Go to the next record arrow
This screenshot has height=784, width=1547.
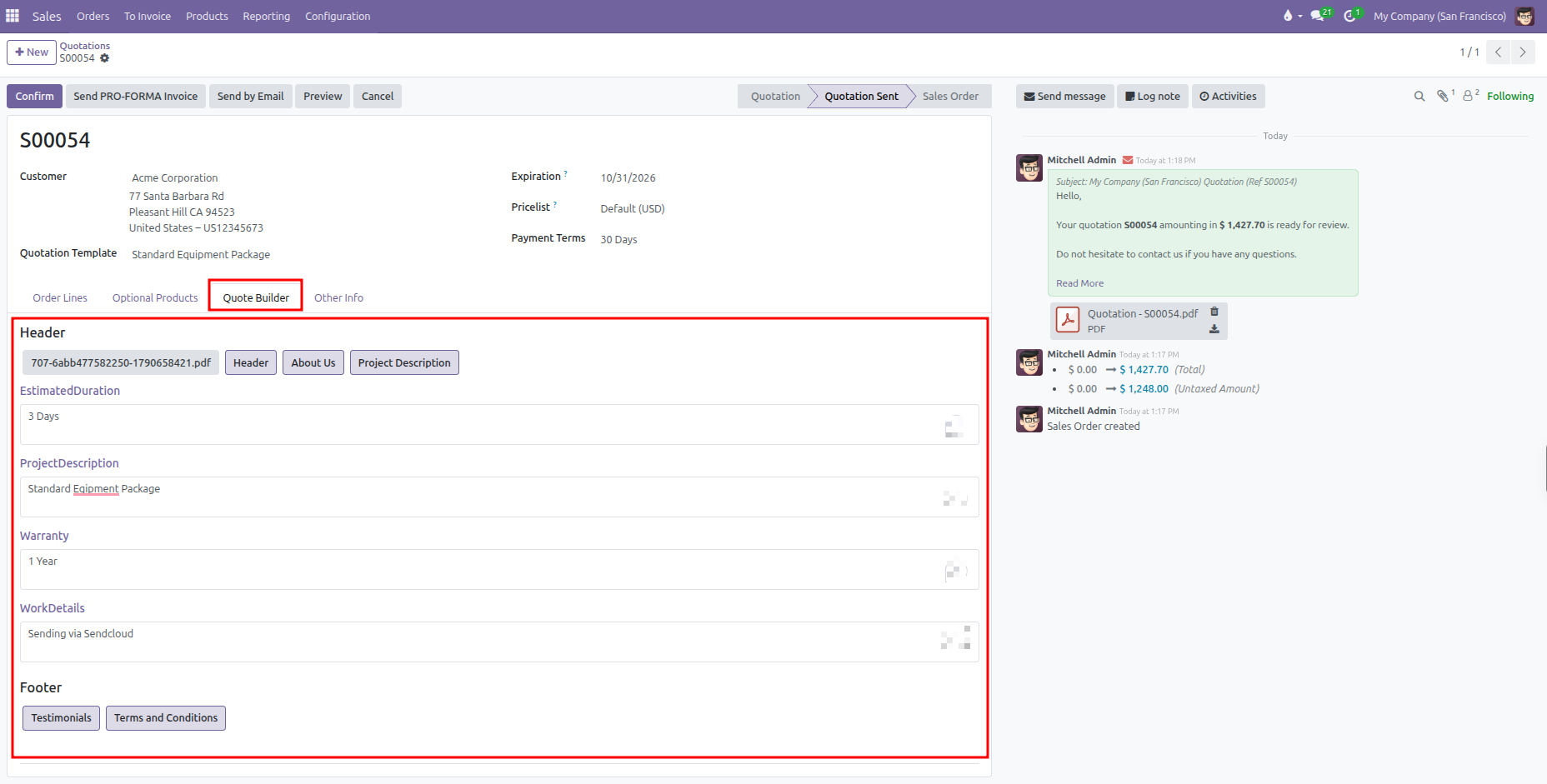click(1523, 52)
